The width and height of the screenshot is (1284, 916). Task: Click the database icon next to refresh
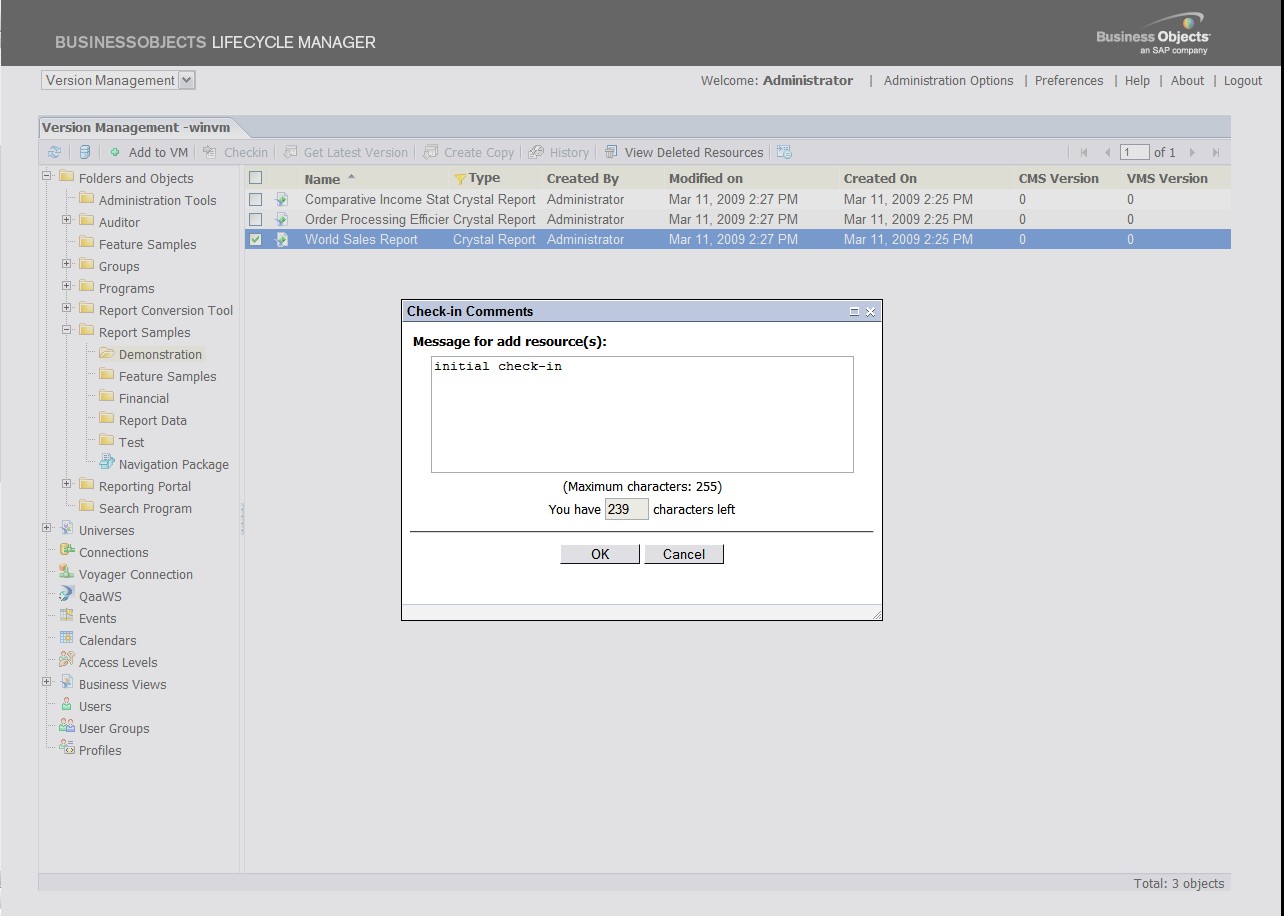click(x=84, y=152)
